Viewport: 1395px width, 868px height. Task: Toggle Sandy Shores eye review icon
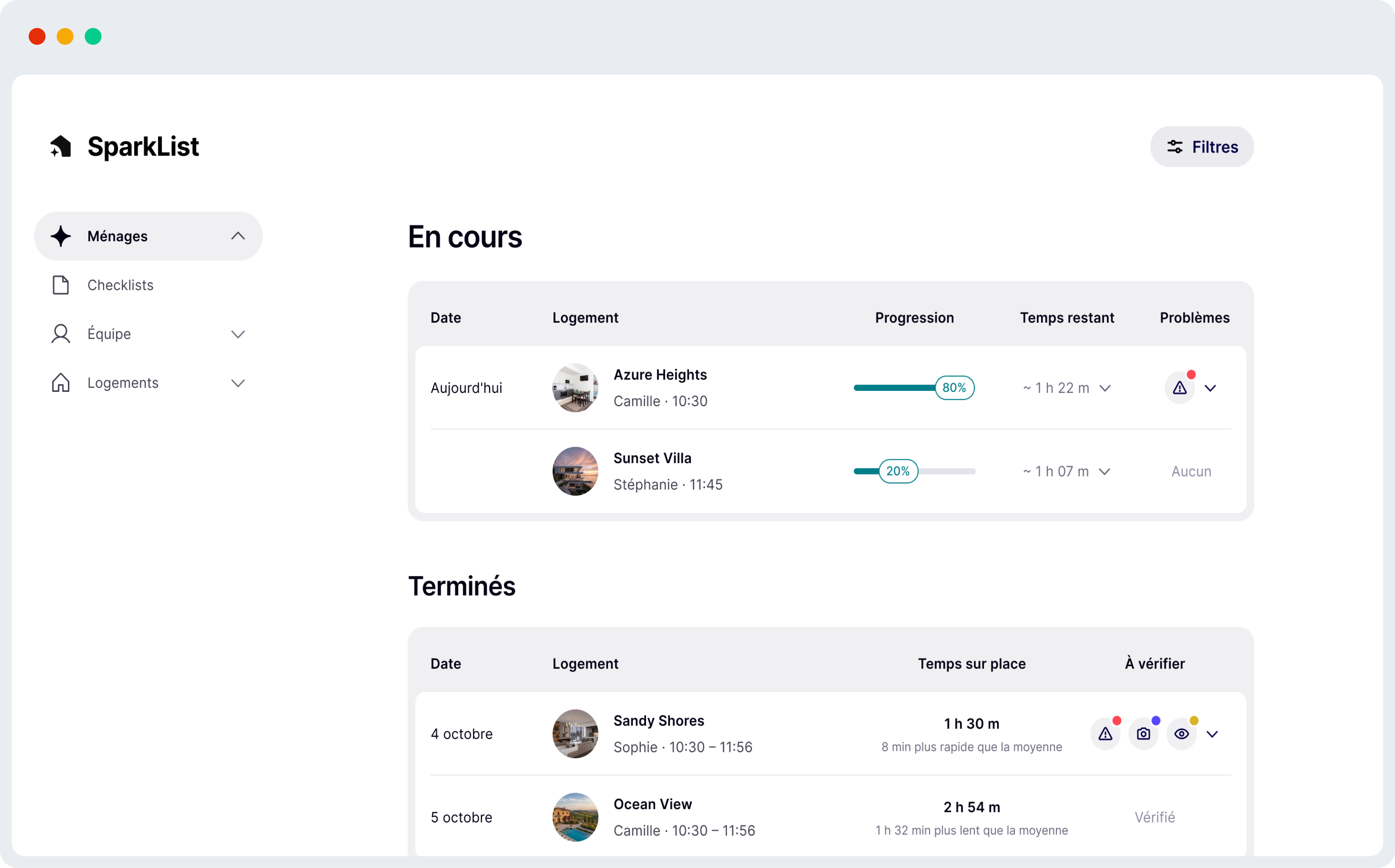1181,734
